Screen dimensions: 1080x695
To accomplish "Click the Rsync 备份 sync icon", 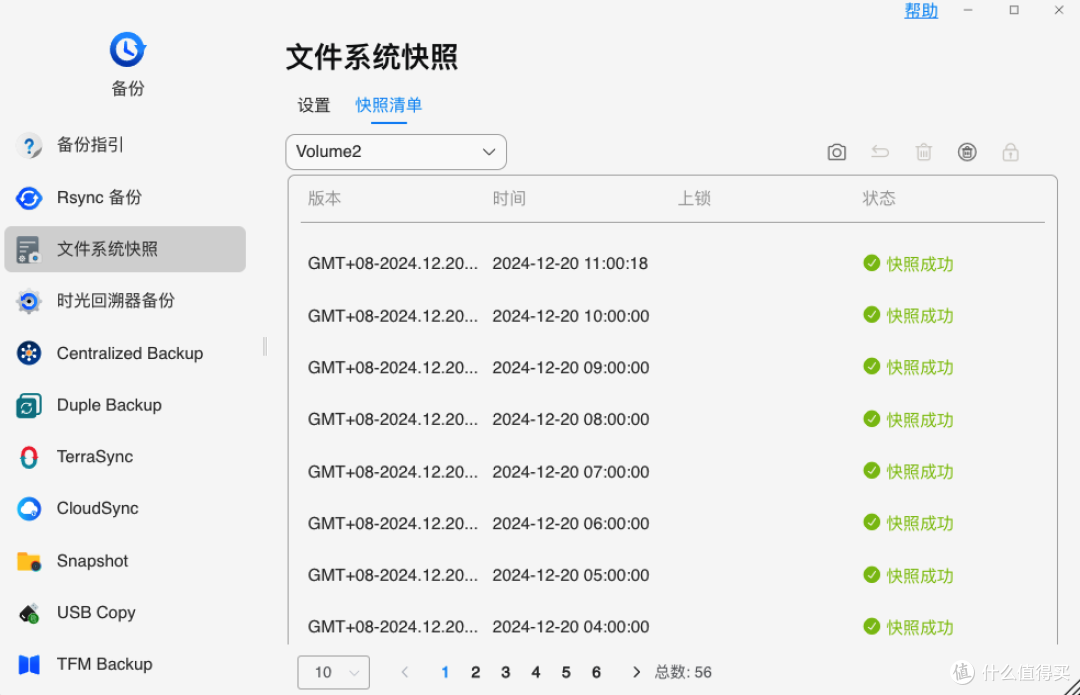I will pyautogui.click(x=29, y=198).
